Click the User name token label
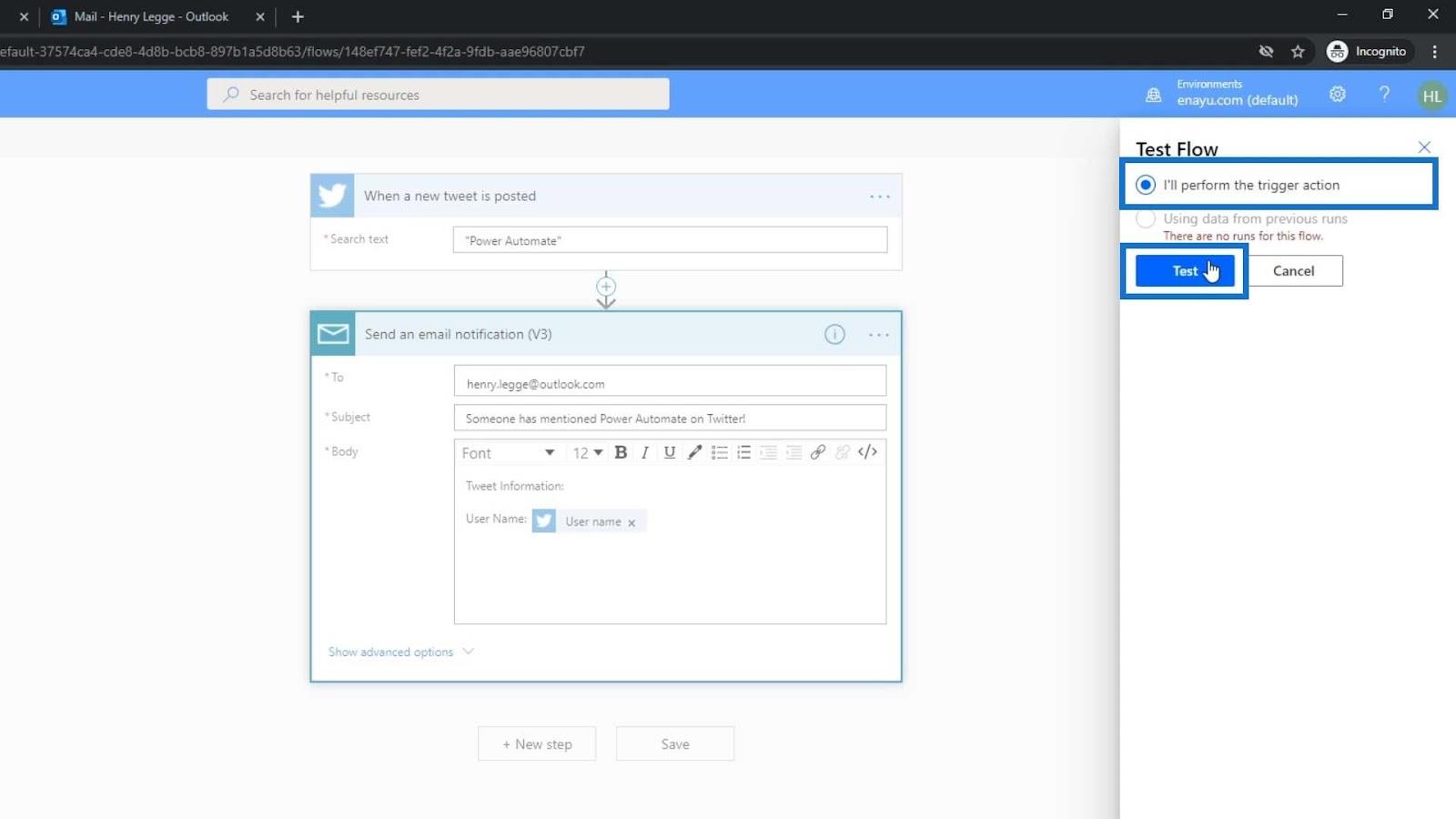1456x819 pixels. (593, 521)
